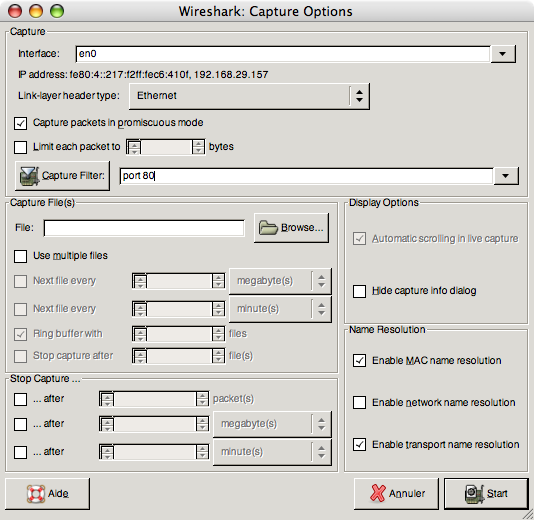Image resolution: width=534 pixels, height=520 pixels.
Task: Enable stop capture after minute(s) checkbox
Action: tap(20, 452)
